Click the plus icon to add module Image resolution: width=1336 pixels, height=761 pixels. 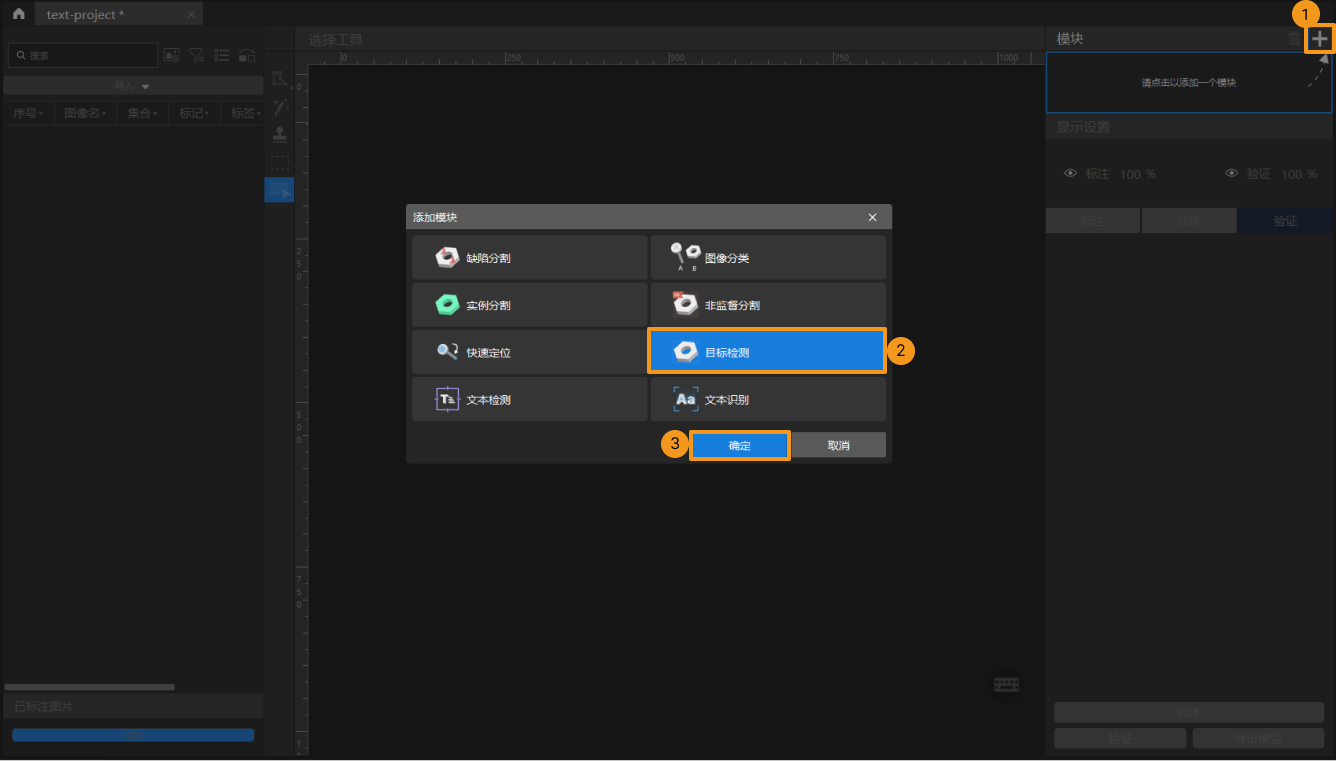(1320, 39)
